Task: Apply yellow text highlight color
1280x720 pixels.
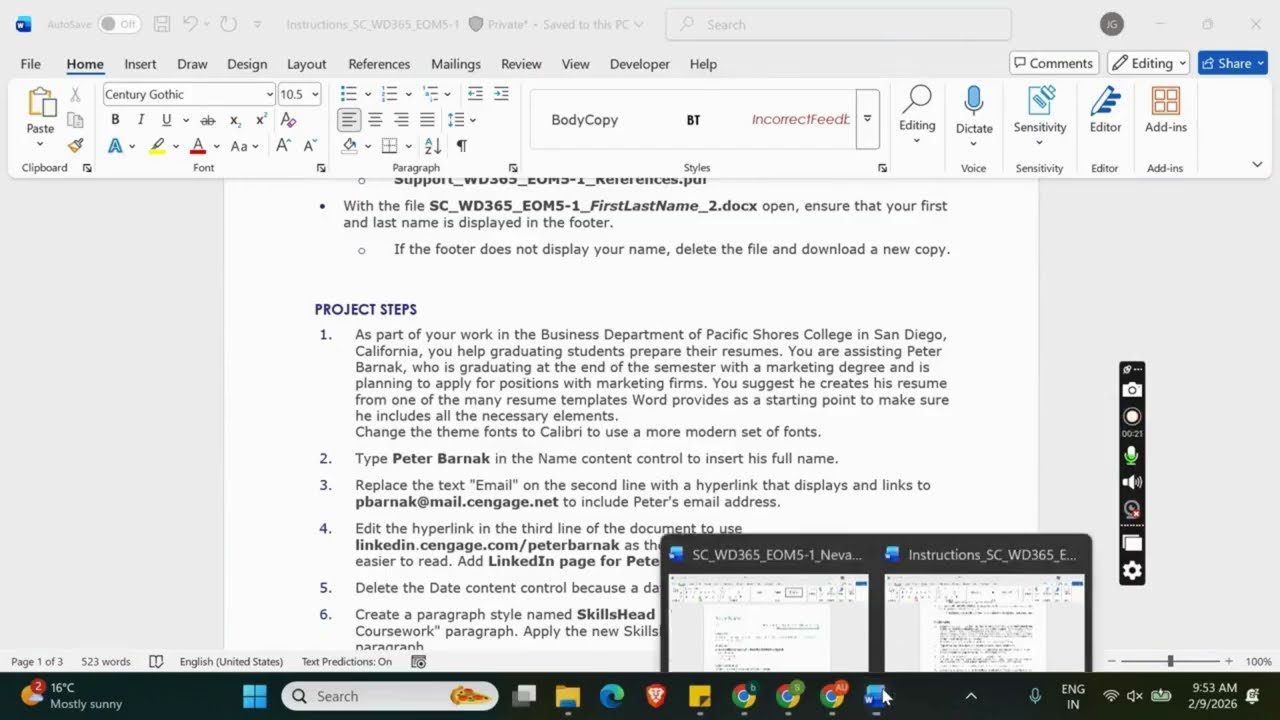Action: (x=157, y=146)
